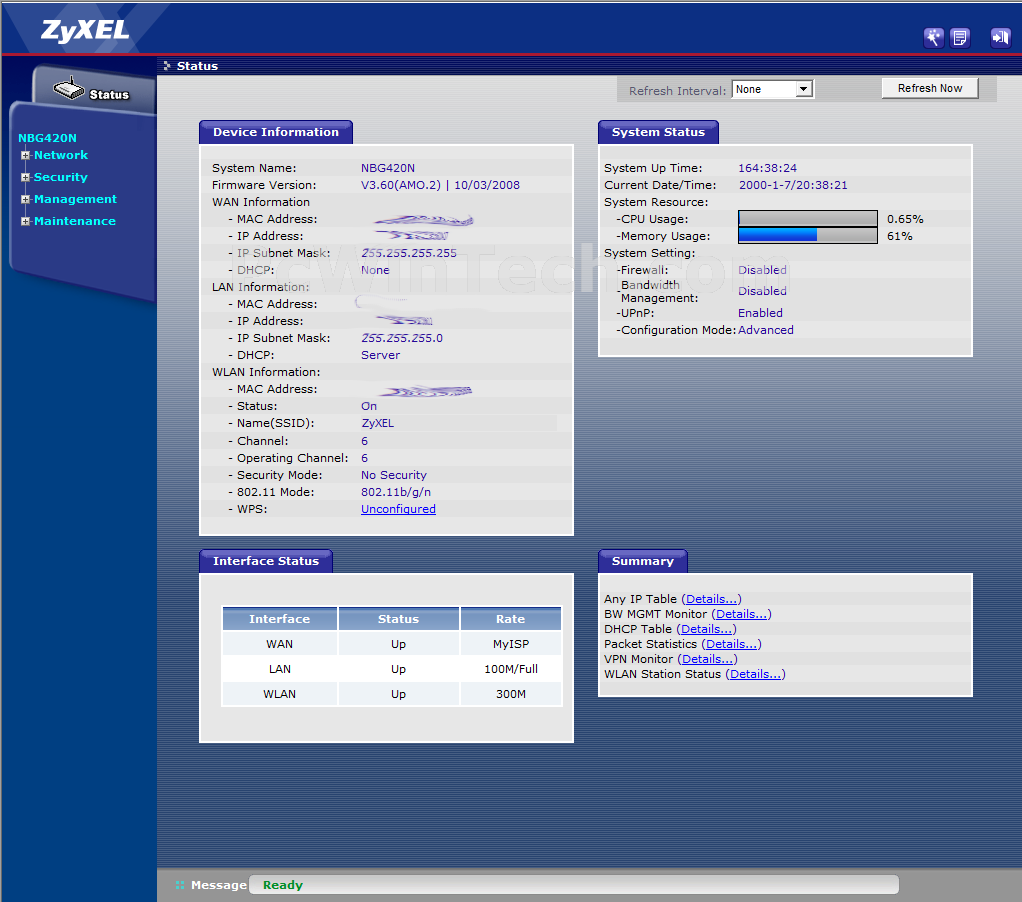Expand the Security tree node
This screenshot has width=1022, height=902.
point(25,177)
